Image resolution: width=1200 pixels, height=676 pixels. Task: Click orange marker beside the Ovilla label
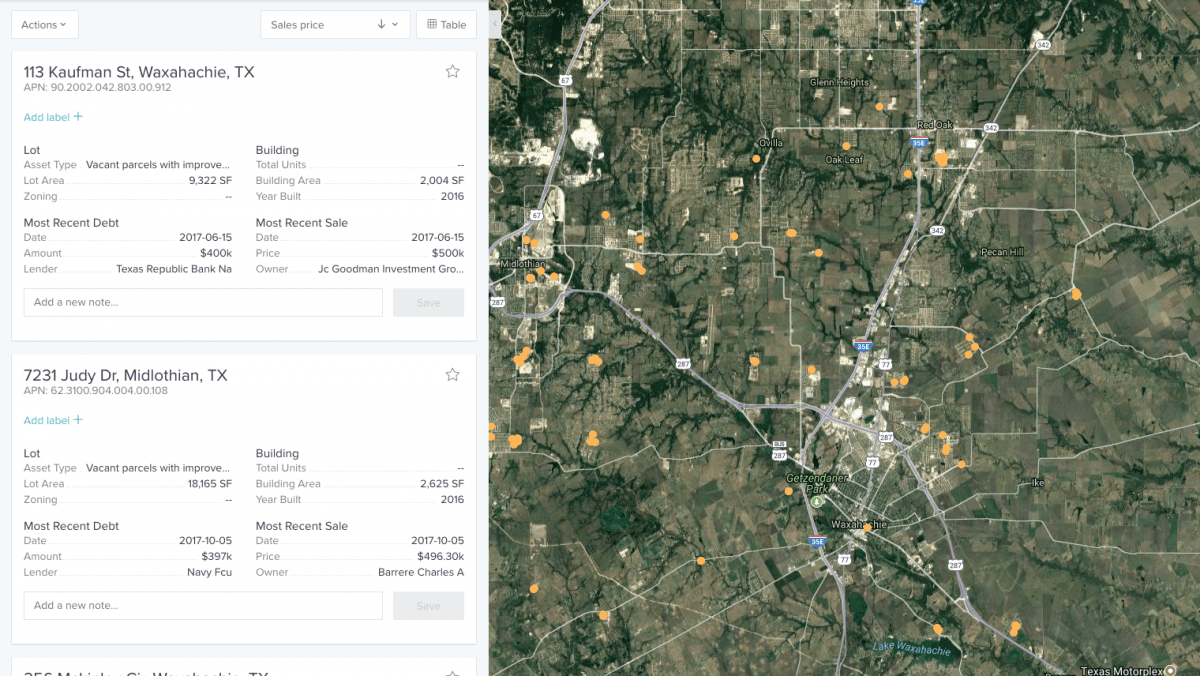[756, 159]
